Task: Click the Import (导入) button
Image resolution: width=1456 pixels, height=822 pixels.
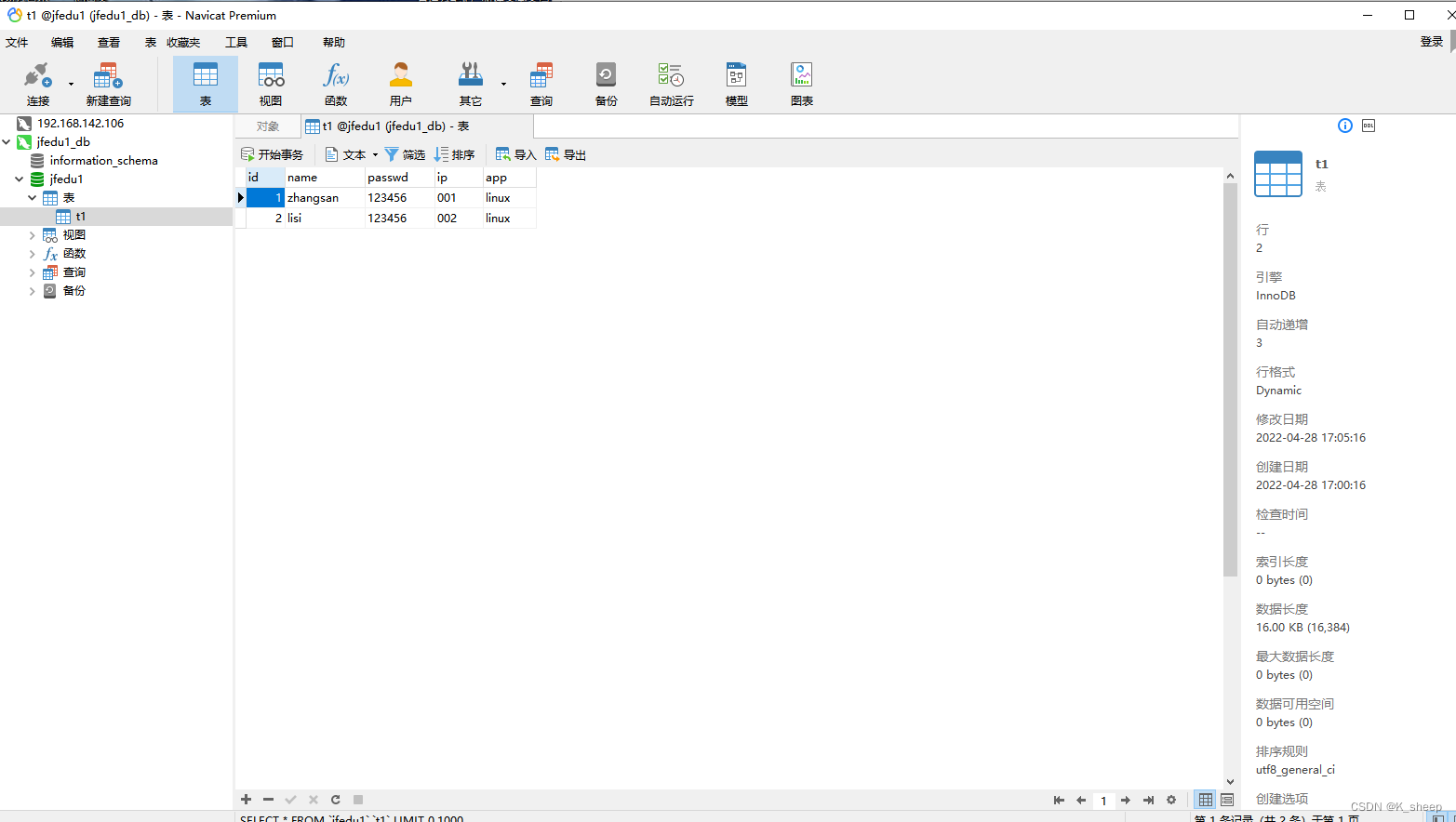Action: pyautogui.click(x=516, y=155)
